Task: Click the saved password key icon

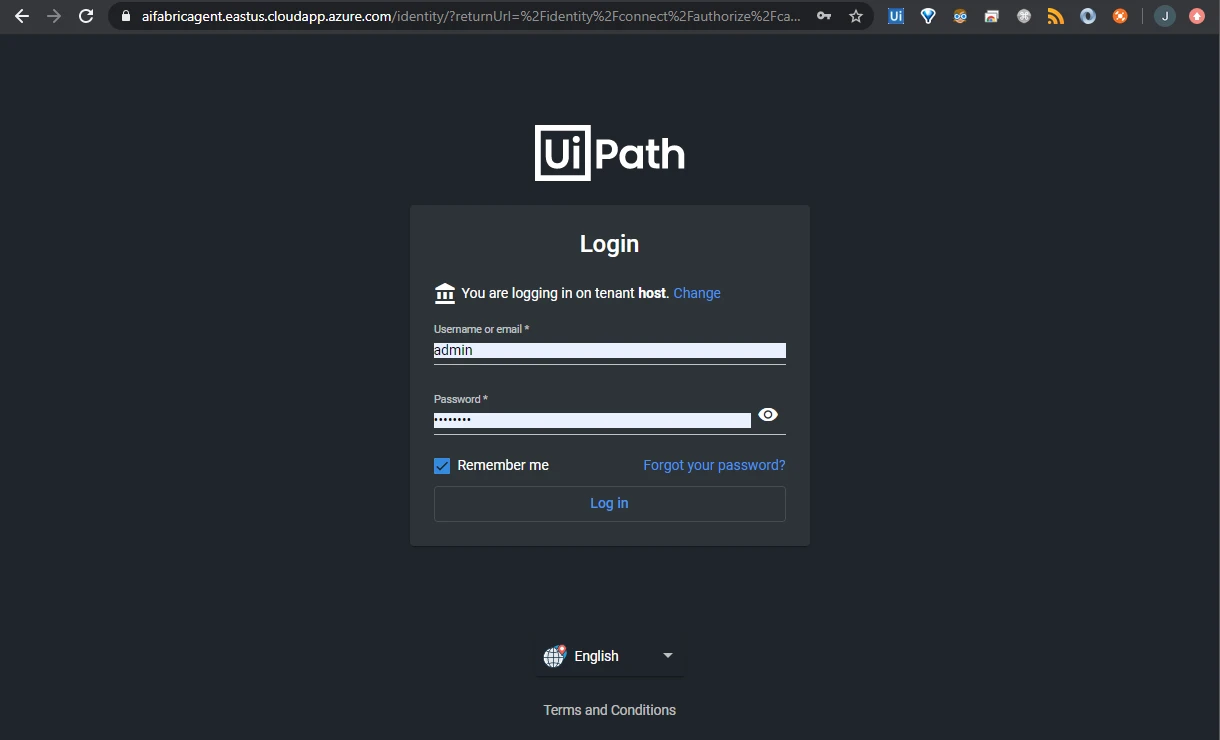Action: 824,16
